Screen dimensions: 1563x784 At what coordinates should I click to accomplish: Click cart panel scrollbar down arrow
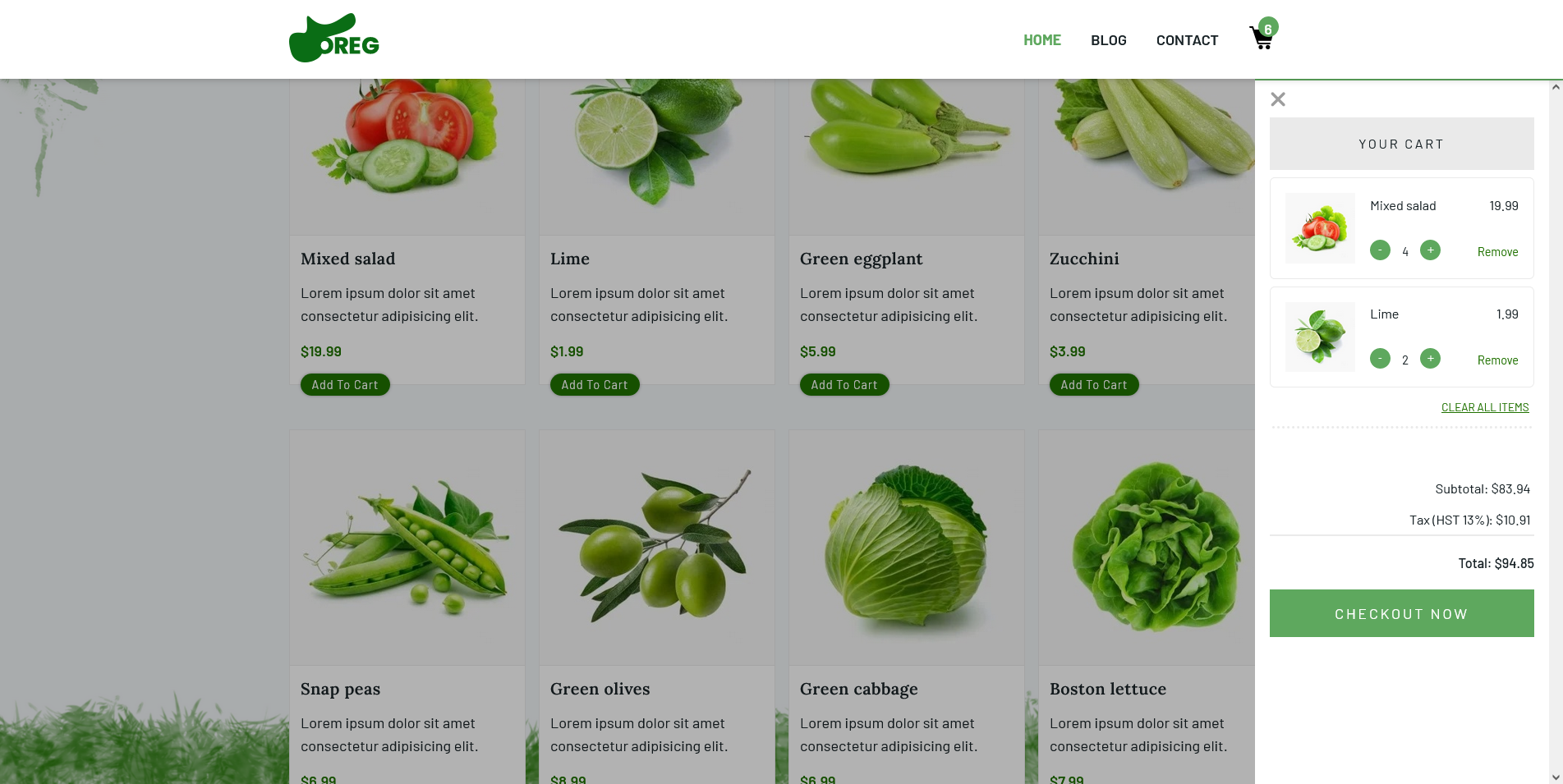click(1556, 777)
